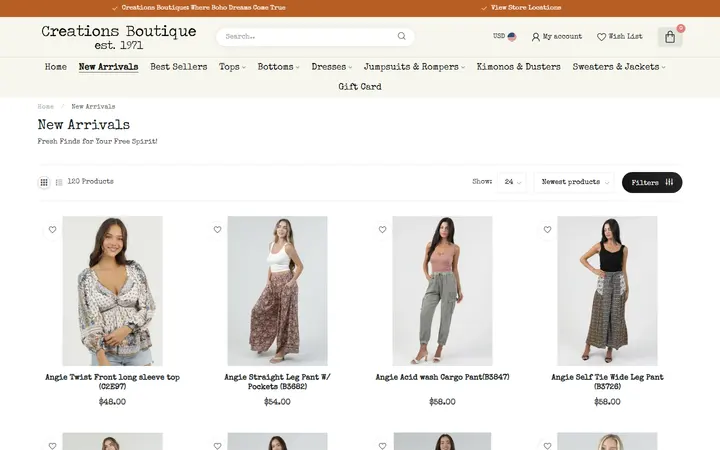720x450 pixels.
Task: Click Fresh Finds for Your Free Spirit text
Action: pyautogui.click(x=97, y=141)
